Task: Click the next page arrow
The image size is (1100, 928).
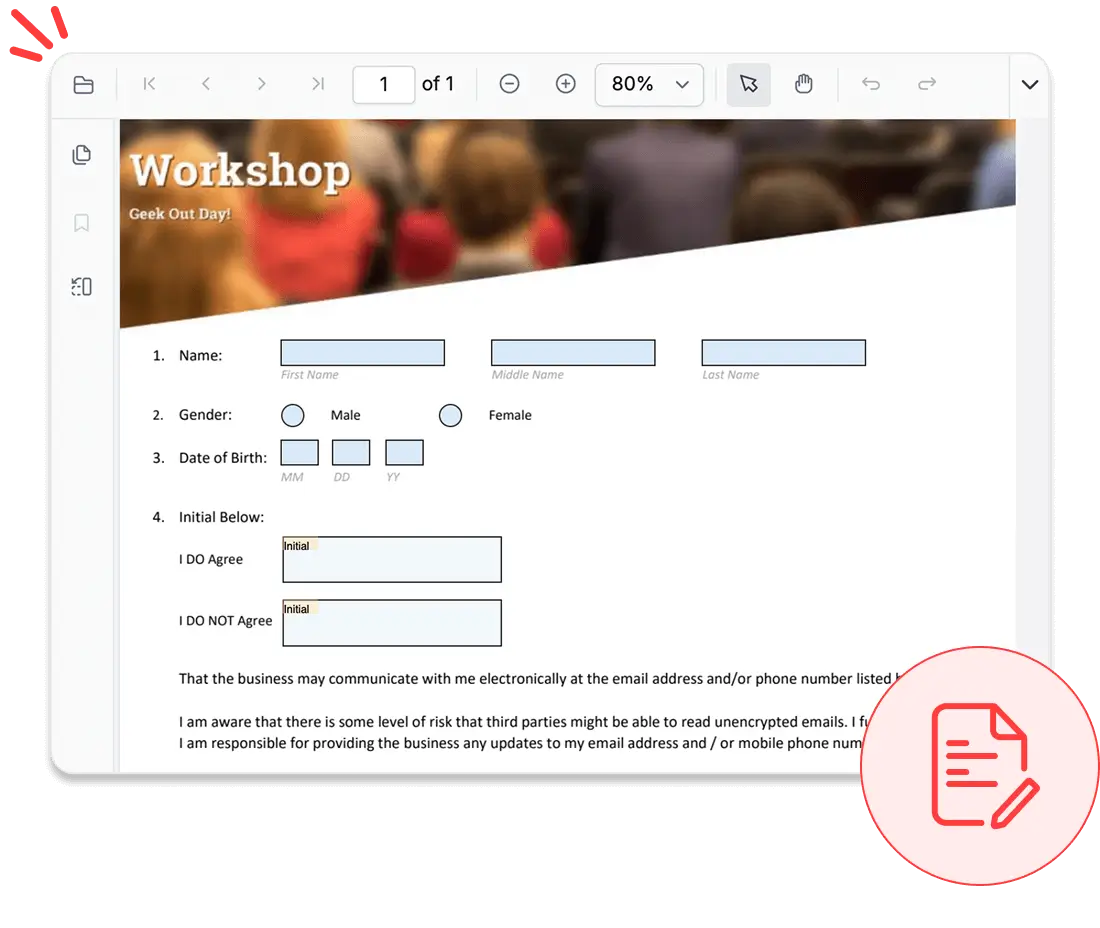Action: point(262,84)
